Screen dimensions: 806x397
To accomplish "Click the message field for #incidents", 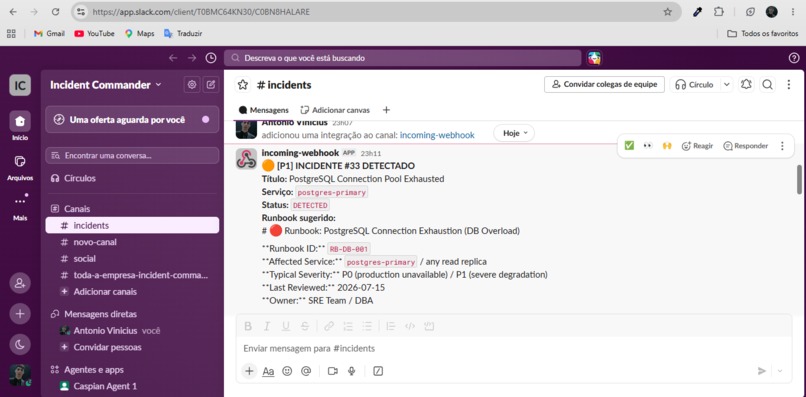I will [514, 349].
